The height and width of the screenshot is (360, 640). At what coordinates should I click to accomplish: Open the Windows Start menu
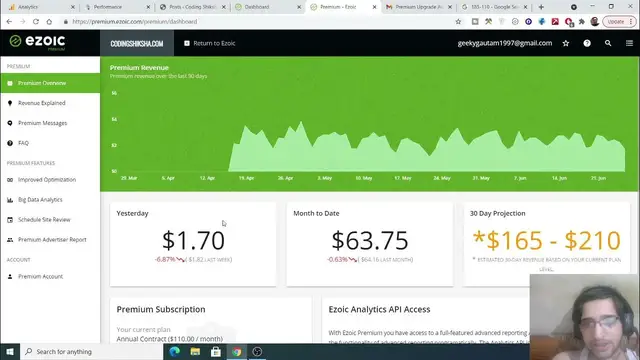coord(10,351)
